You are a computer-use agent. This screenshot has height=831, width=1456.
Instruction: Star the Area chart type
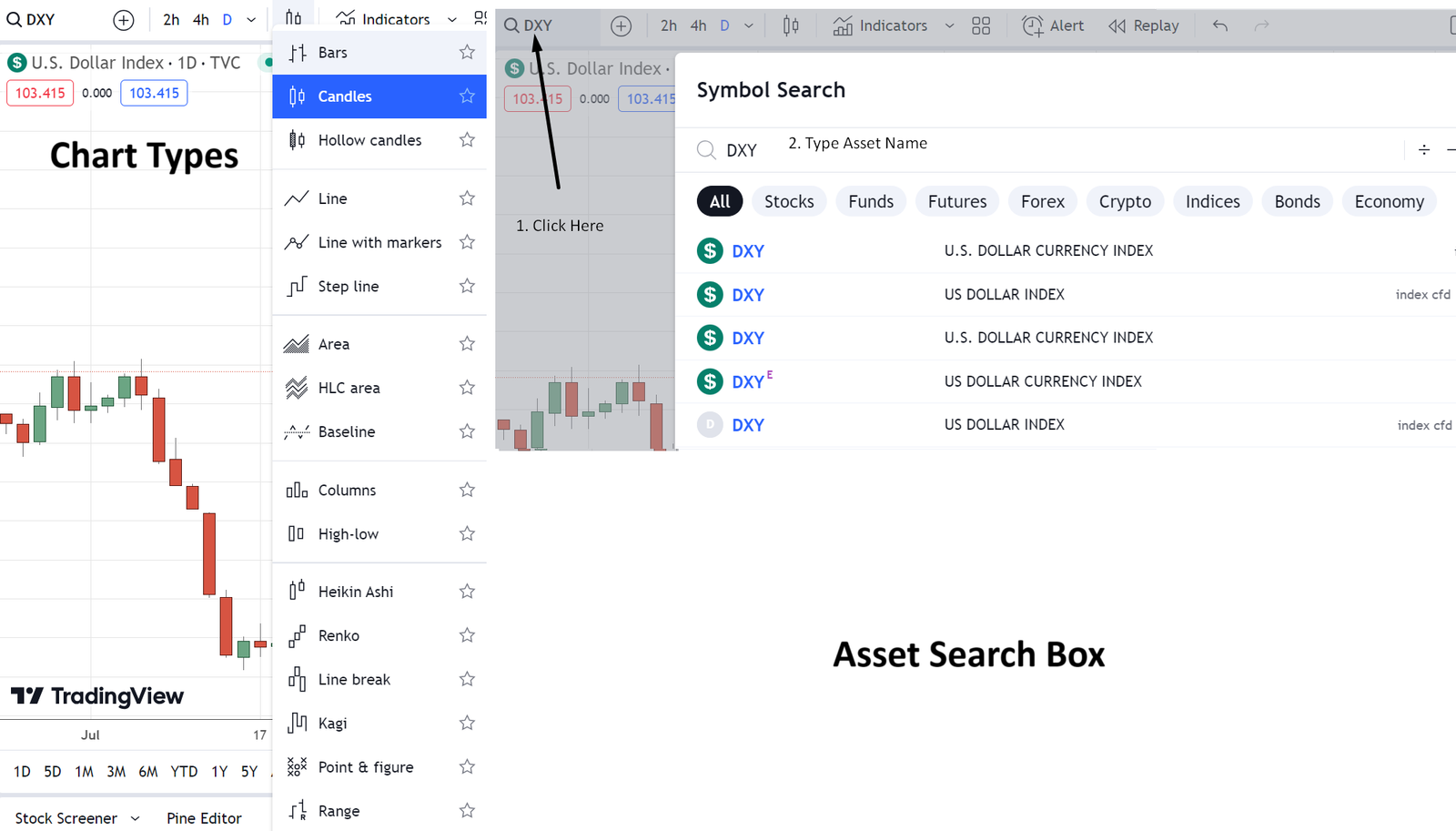[467, 343]
